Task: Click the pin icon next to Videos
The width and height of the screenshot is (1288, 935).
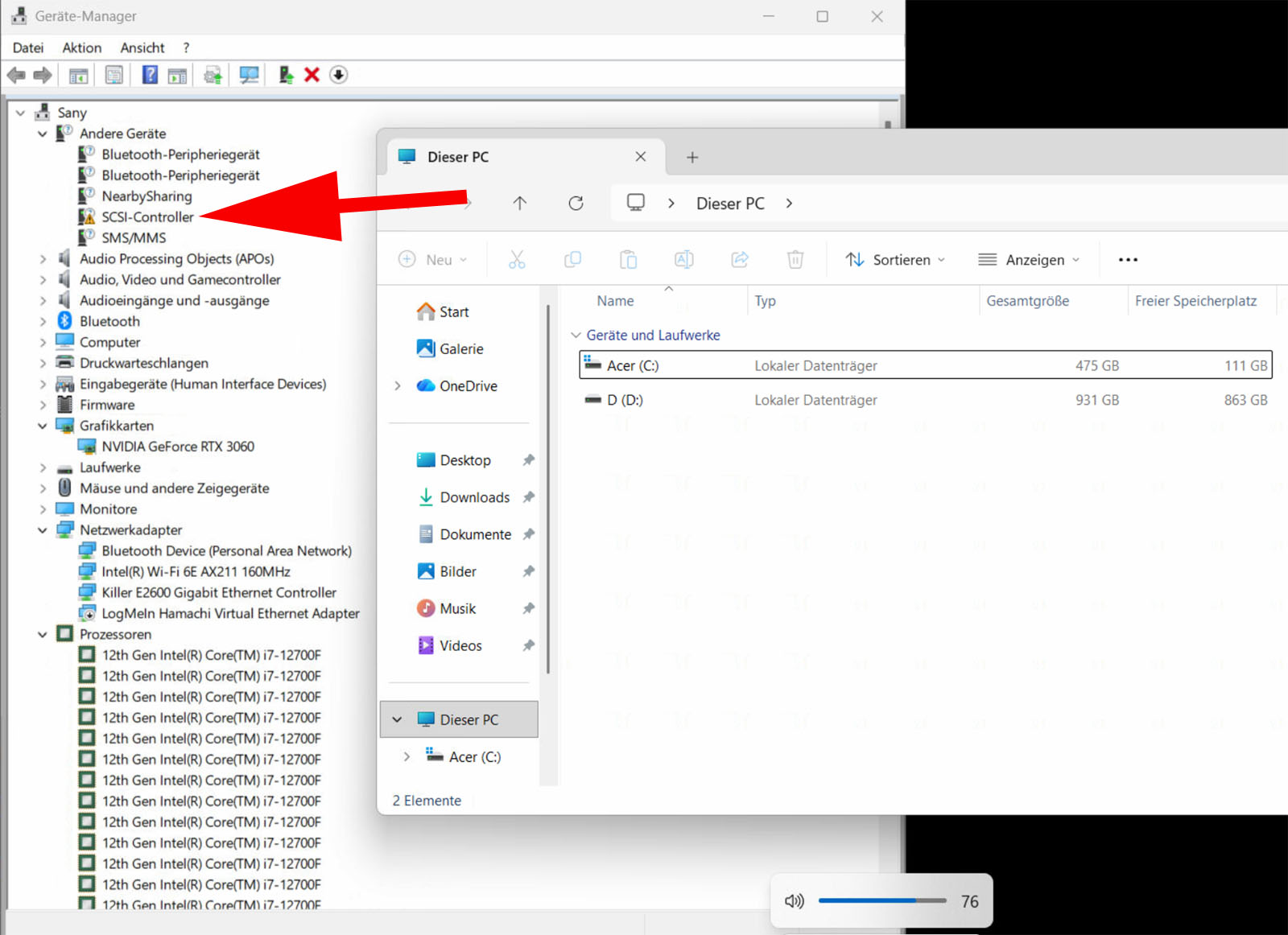Action: pyautogui.click(x=528, y=645)
